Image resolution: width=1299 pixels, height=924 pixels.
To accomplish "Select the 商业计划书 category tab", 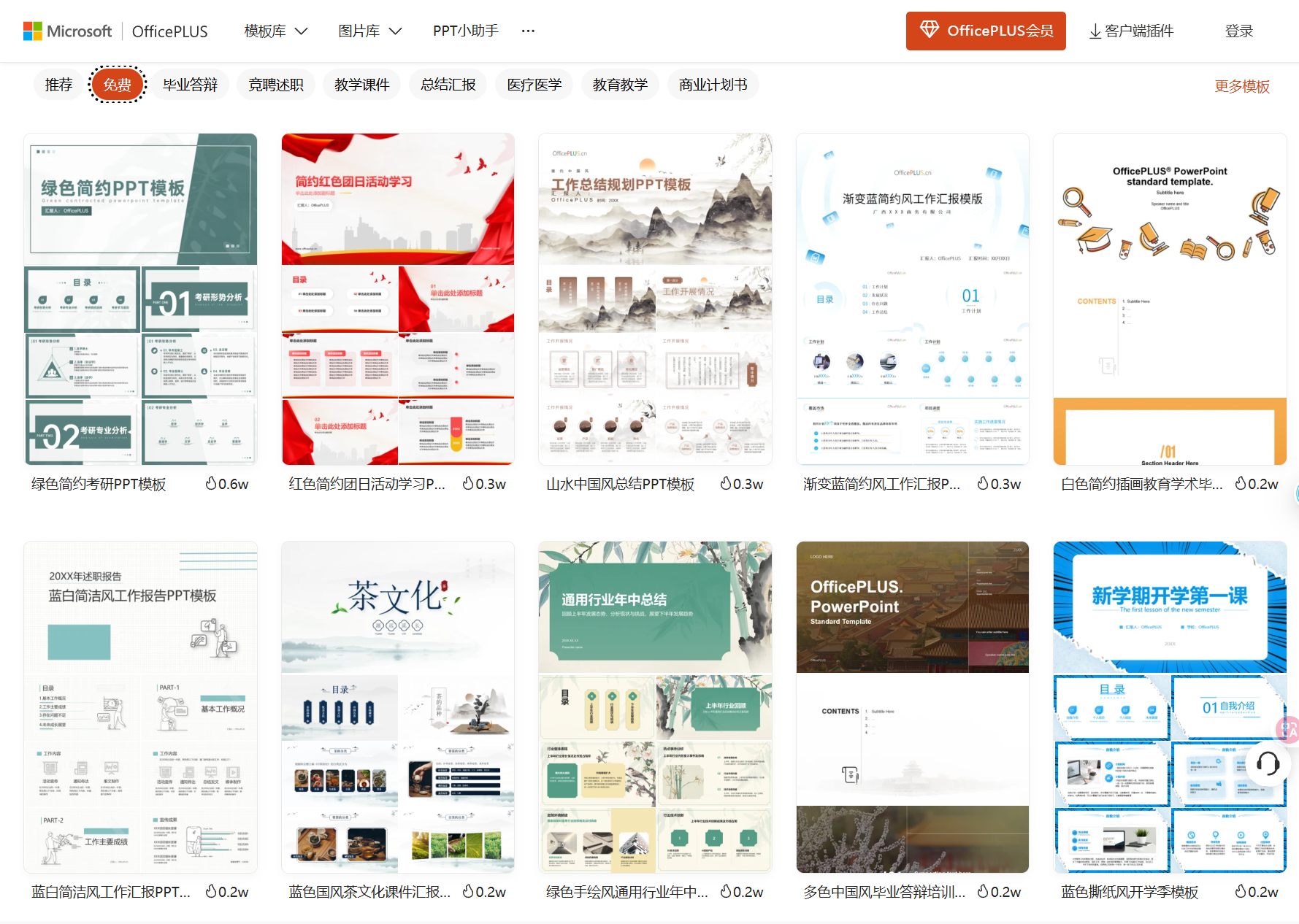I will tap(713, 84).
